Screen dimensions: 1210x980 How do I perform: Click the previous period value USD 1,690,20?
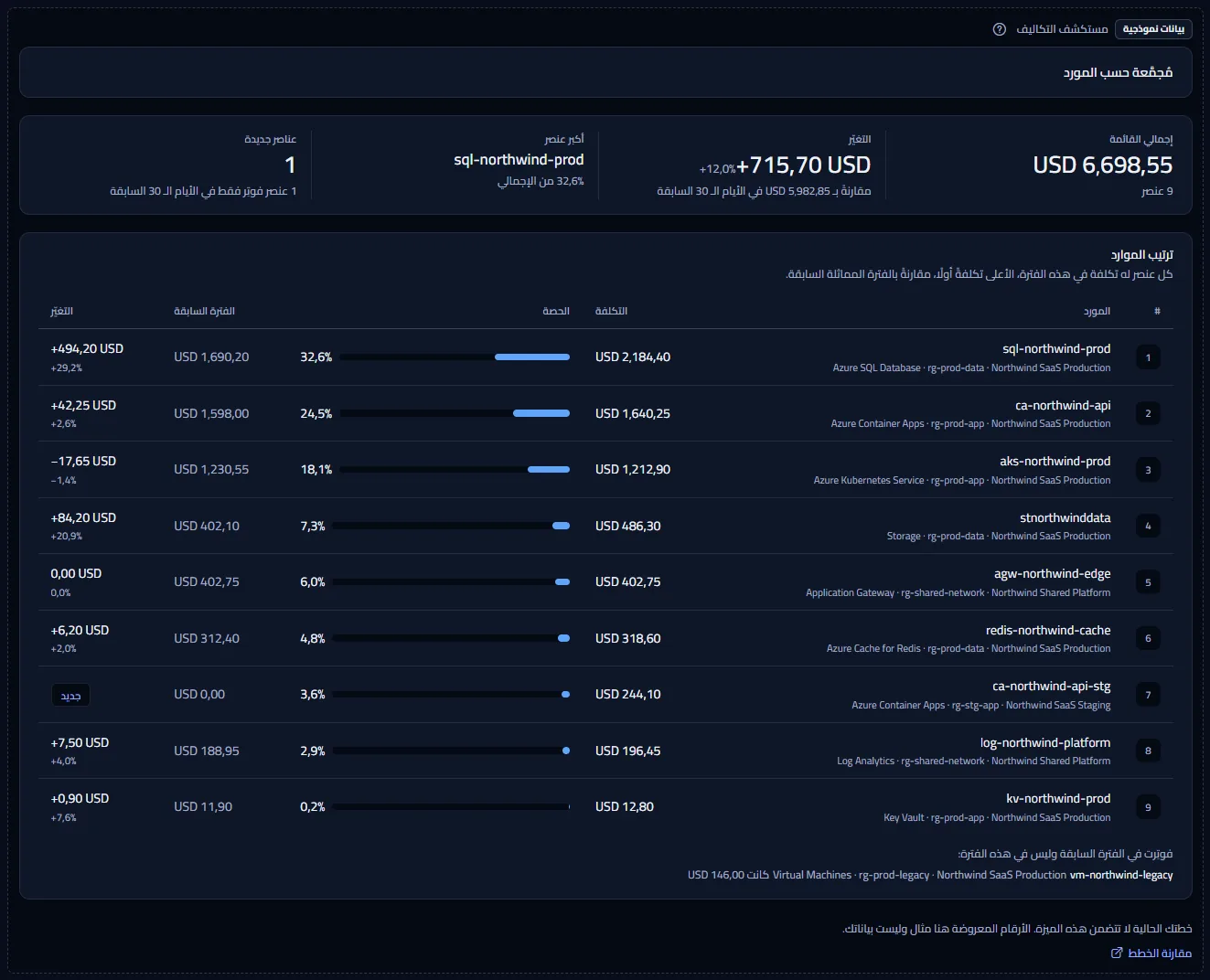click(211, 357)
